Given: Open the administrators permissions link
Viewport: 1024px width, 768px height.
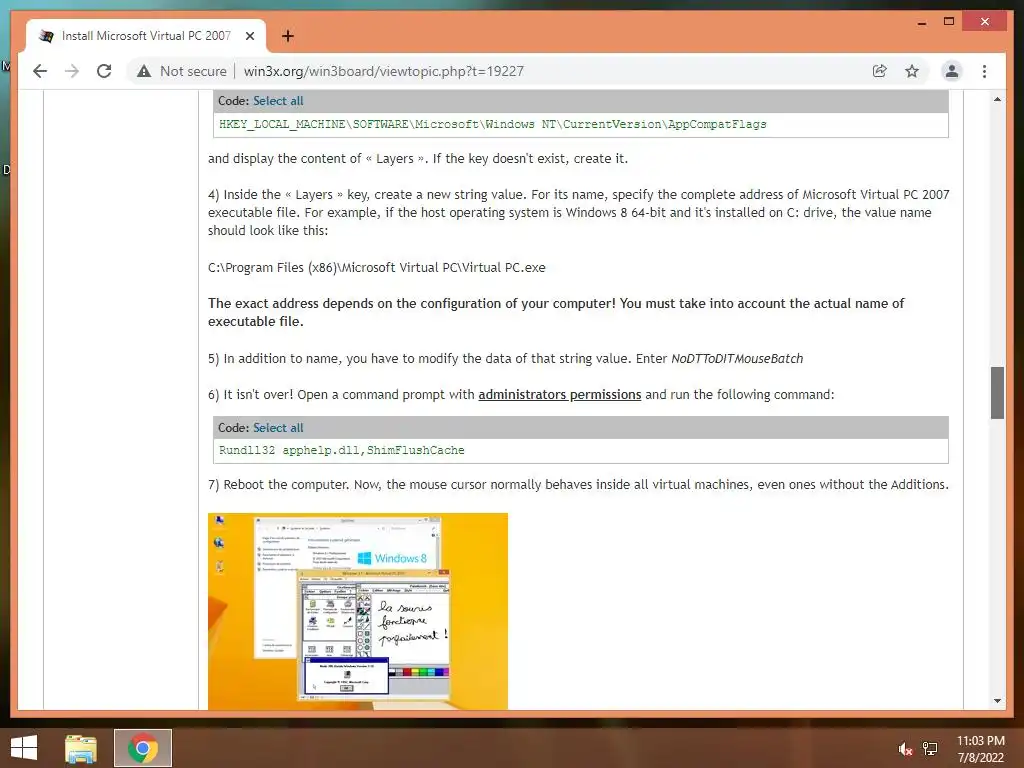Looking at the screenshot, I should (560, 394).
